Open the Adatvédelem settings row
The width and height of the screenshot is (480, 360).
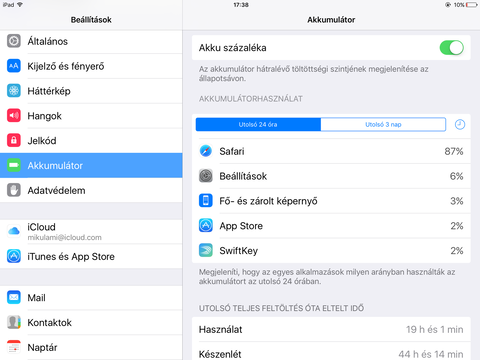pos(91,190)
